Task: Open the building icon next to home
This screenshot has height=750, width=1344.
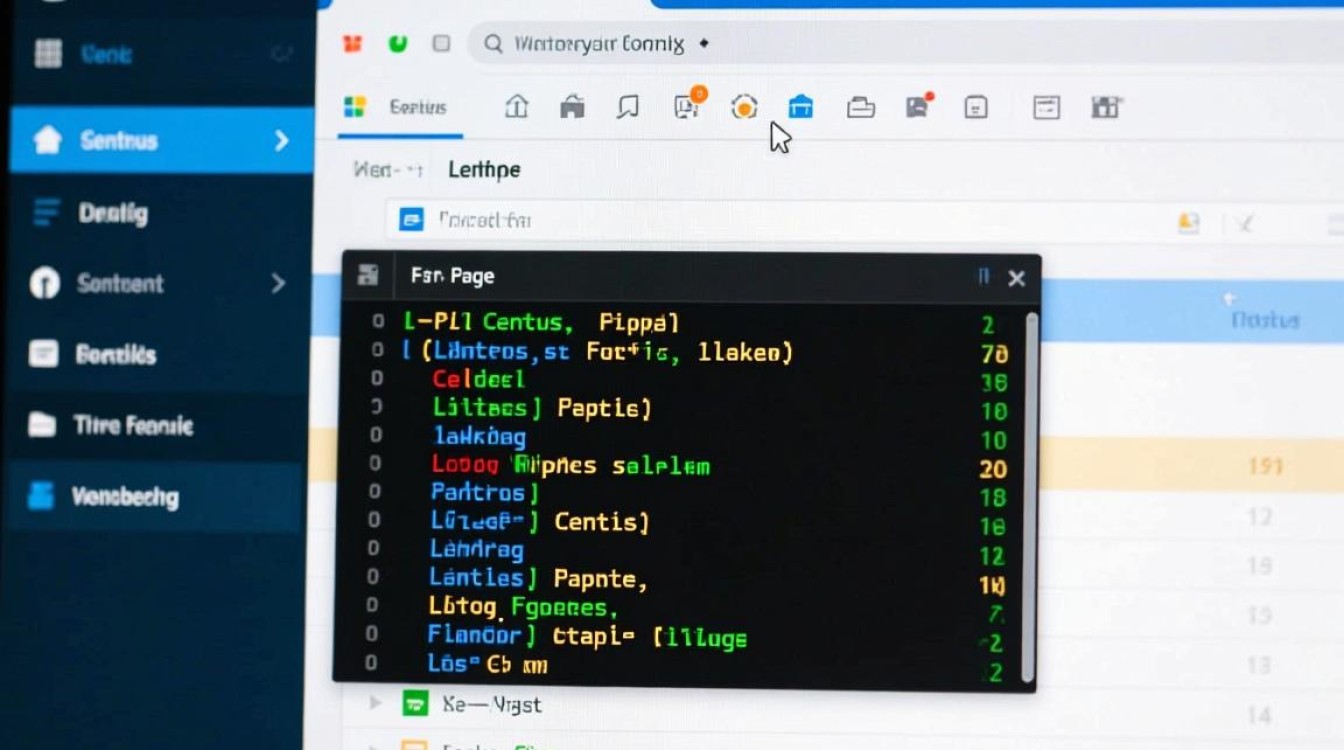Action: [572, 106]
